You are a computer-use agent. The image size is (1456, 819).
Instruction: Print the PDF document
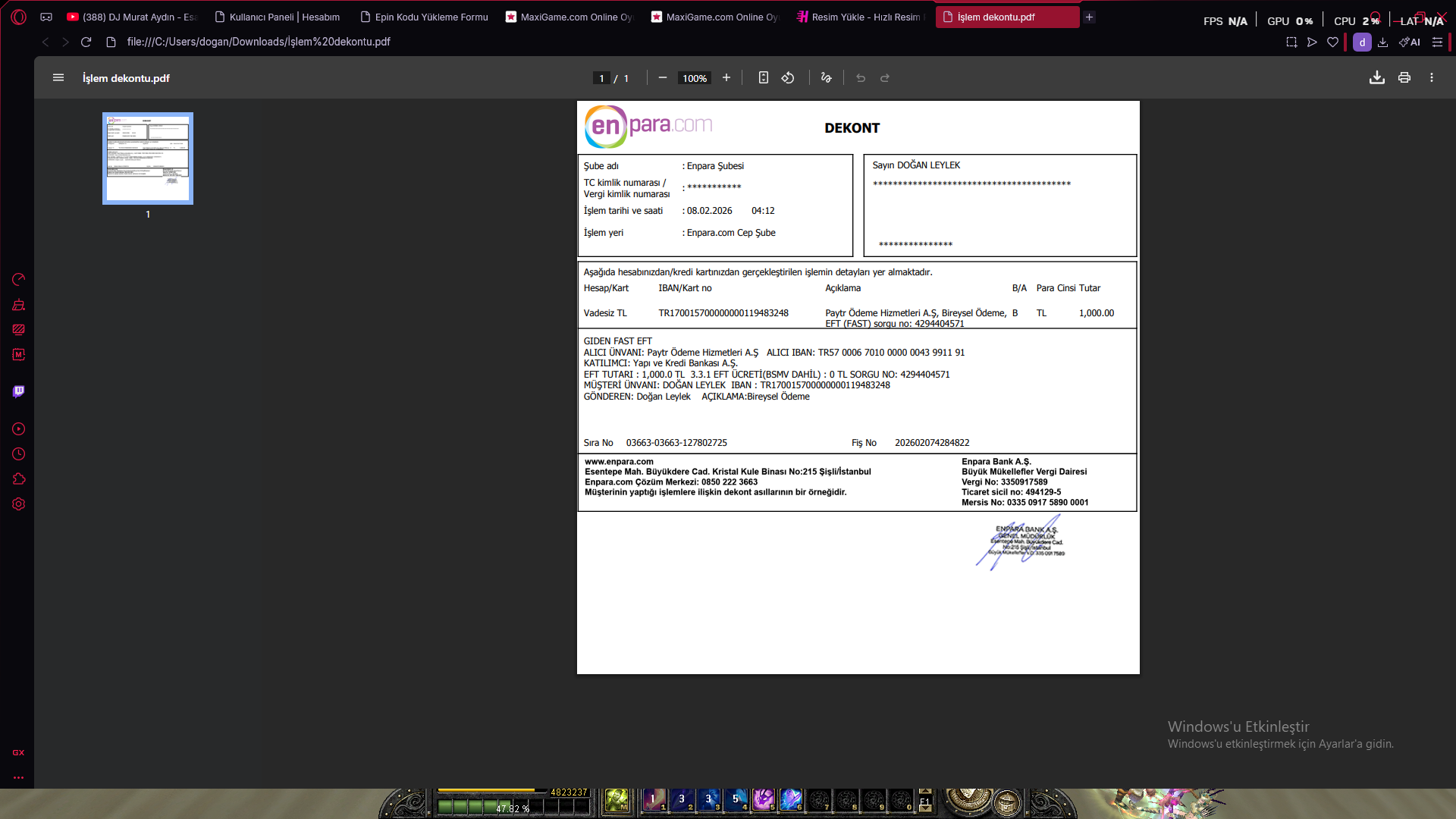point(1404,77)
